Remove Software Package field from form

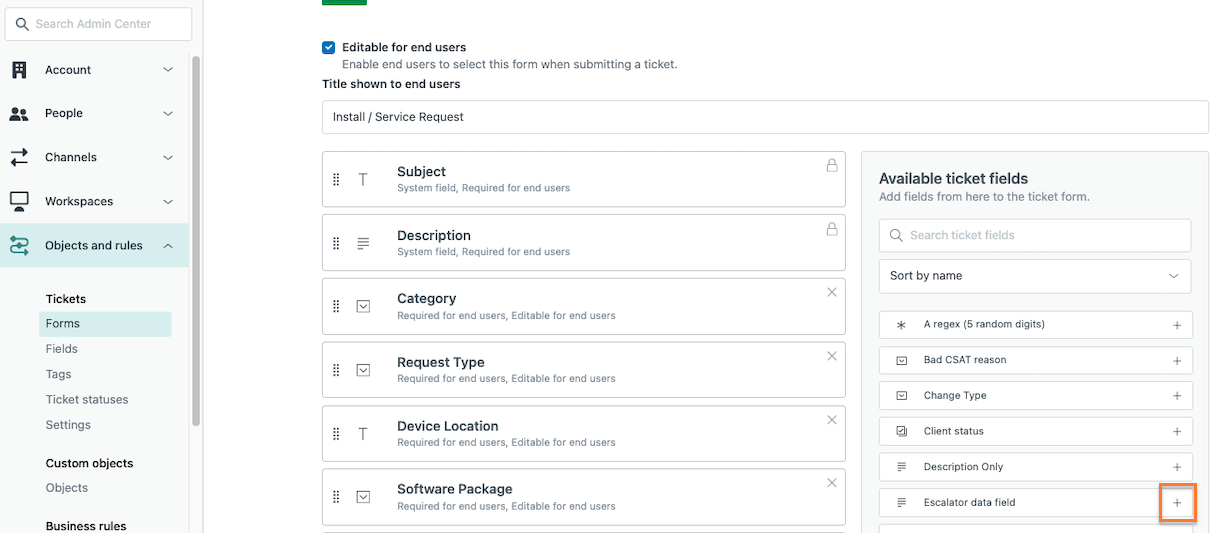point(832,483)
